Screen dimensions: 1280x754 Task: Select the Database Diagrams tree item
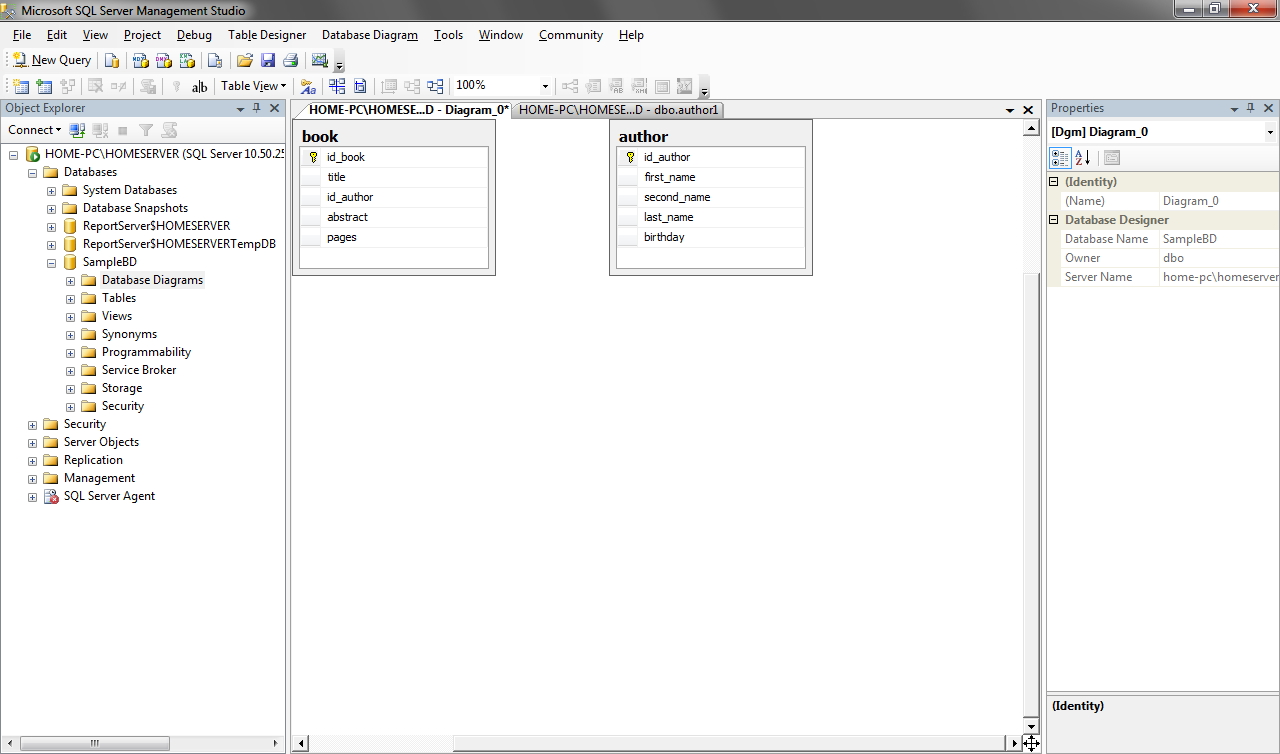[x=152, y=280]
